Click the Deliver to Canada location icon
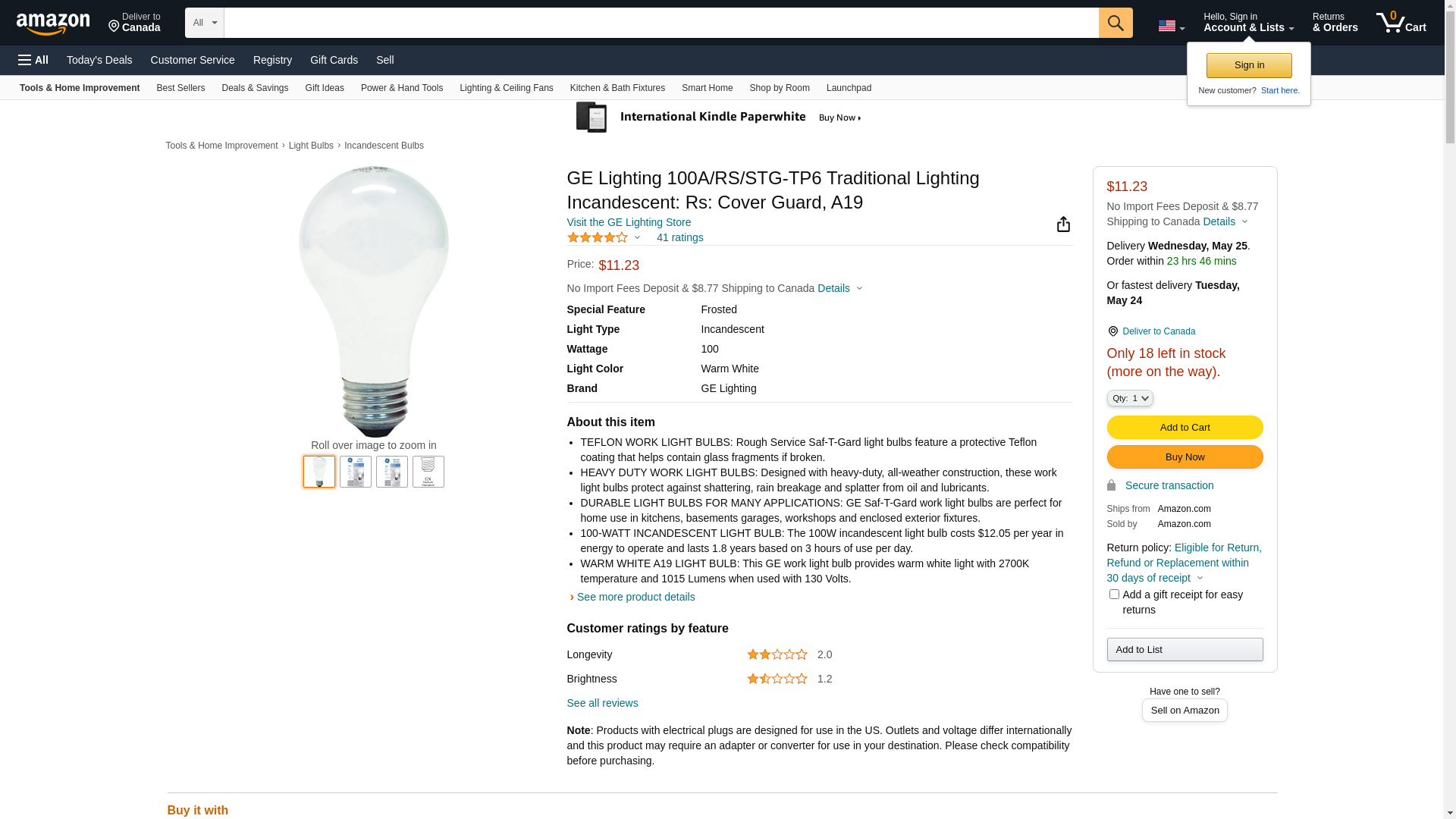This screenshot has width=1456, height=819. [x=1112, y=331]
